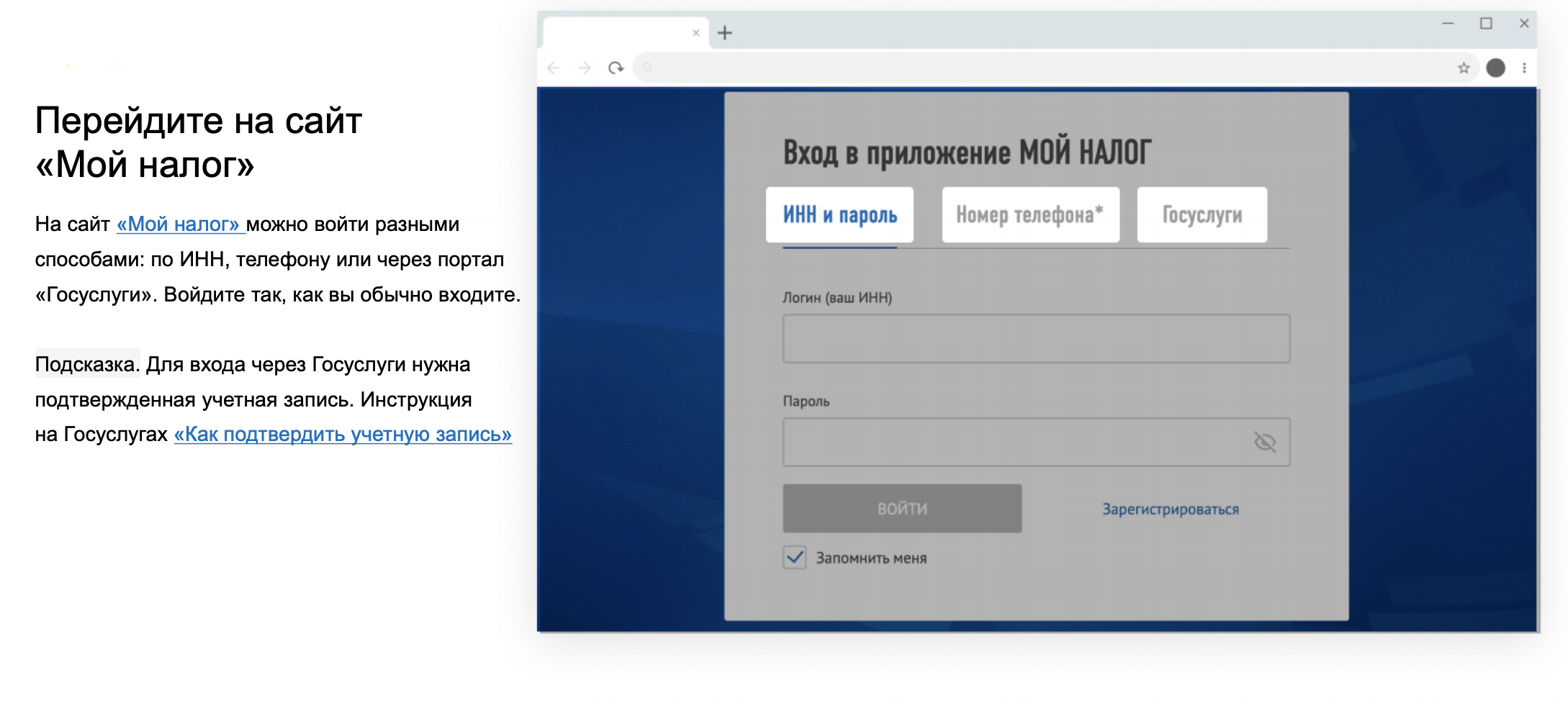Screen dimensions: 1568x708
Task: Open «Как подтвердить учетную запись» link
Action: pos(343,435)
